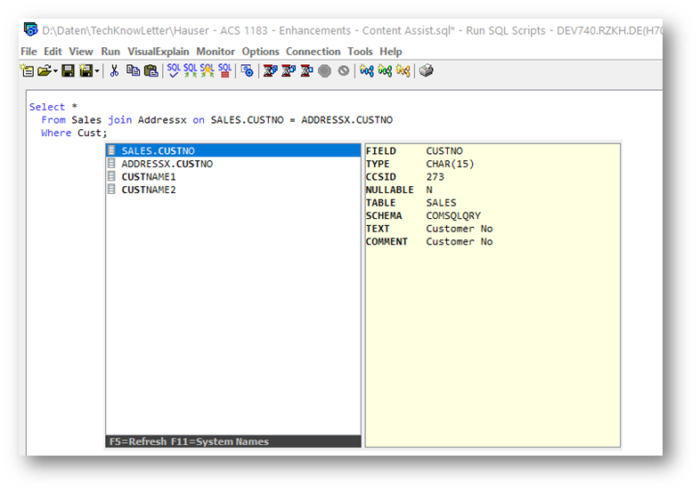This screenshot has height=493, width=700.
Task: Open the Help menu
Action: [x=391, y=51]
